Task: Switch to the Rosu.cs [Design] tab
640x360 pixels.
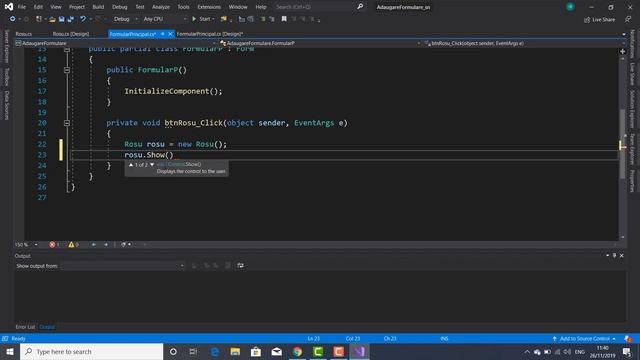Action: (x=71, y=34)
